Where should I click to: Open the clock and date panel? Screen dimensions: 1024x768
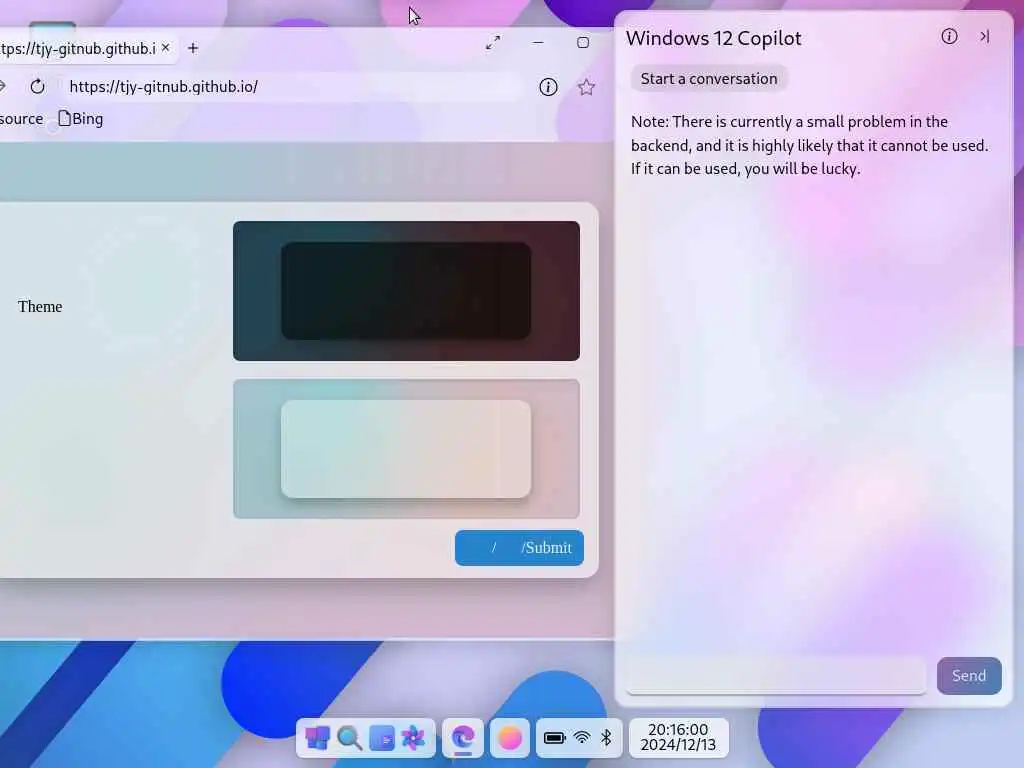tap(679, 737)
